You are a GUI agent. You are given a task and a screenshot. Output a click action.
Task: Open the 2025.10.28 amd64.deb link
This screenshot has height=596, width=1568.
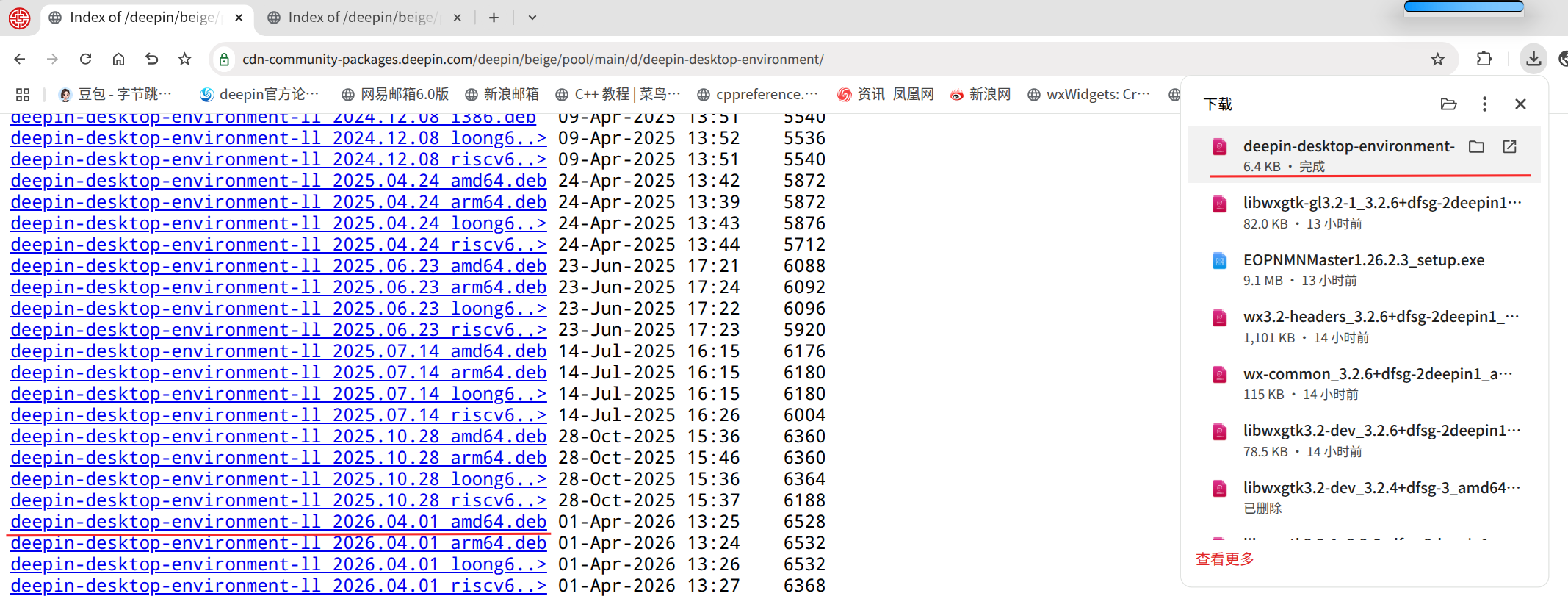(278, 437)
